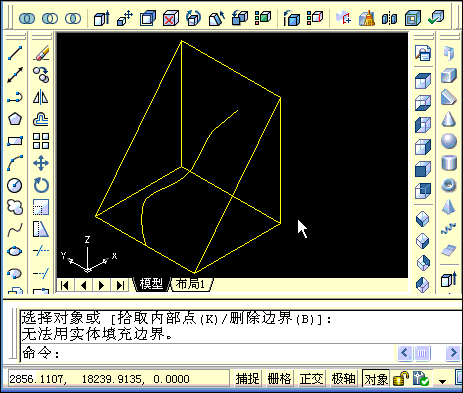The width and height of the screenshot is (463, 393).
Task: Select the Subtract solids tool
Action: (x=50, y=18)
